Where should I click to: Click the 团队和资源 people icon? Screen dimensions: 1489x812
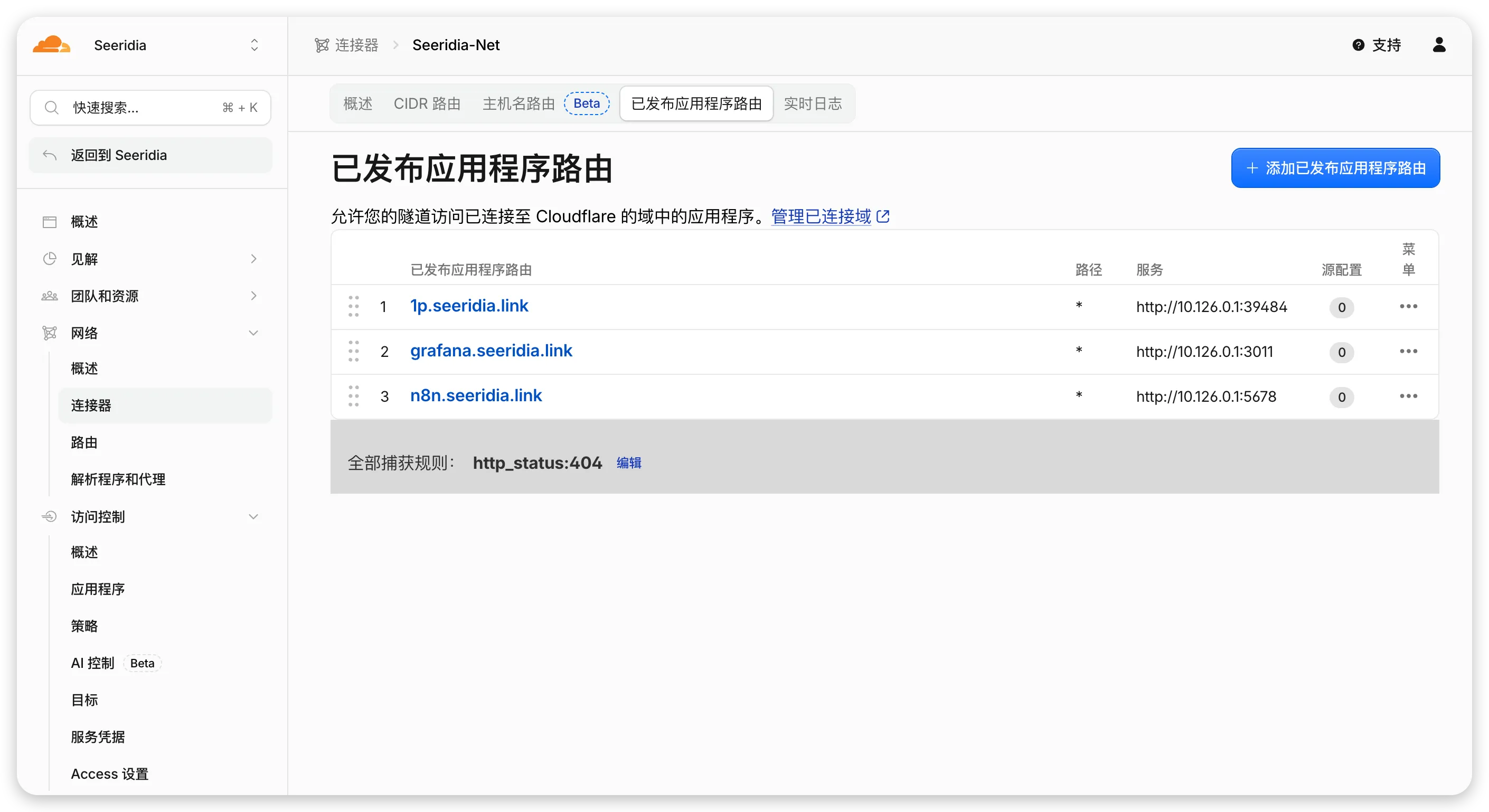[x=50, y=296]
